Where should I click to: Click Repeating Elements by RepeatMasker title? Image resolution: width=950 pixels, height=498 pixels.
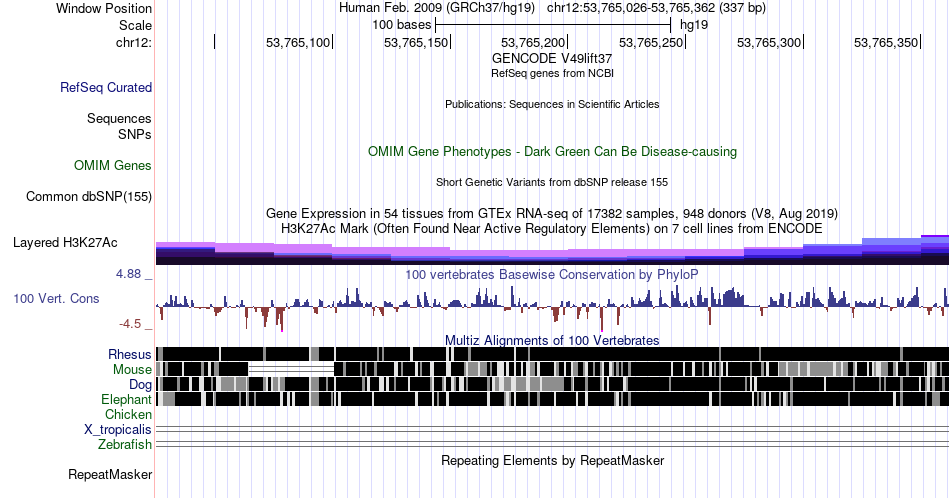coord(552,460)
